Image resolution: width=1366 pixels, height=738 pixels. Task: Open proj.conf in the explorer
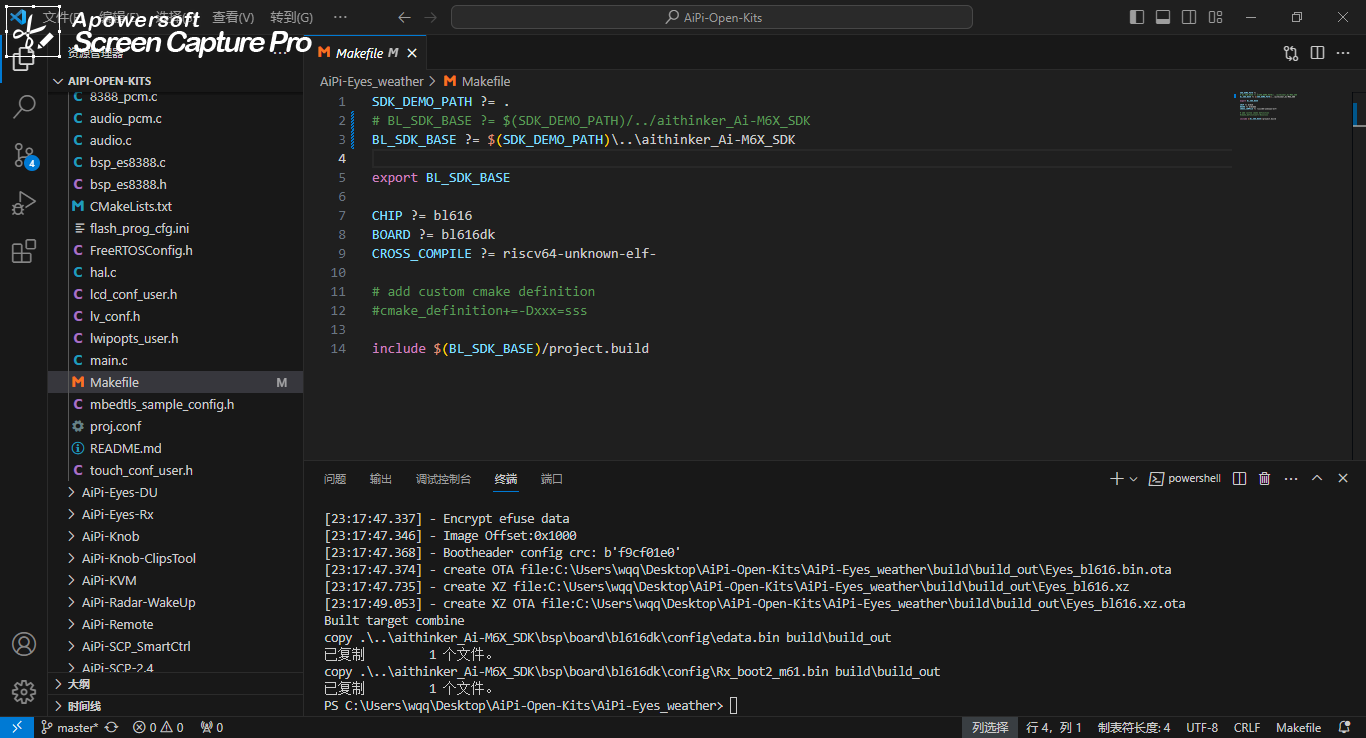click(175, 426)
